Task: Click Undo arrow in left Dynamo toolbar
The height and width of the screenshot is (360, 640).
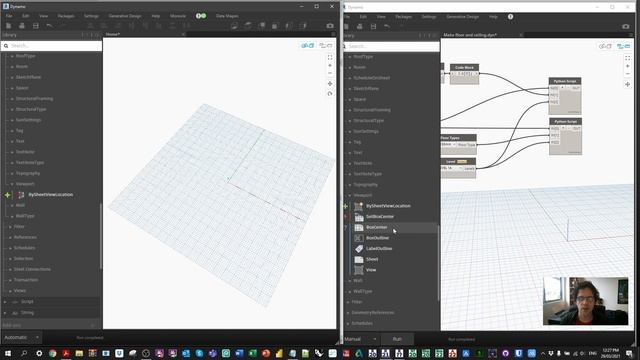Action: (x=49, y=26)
